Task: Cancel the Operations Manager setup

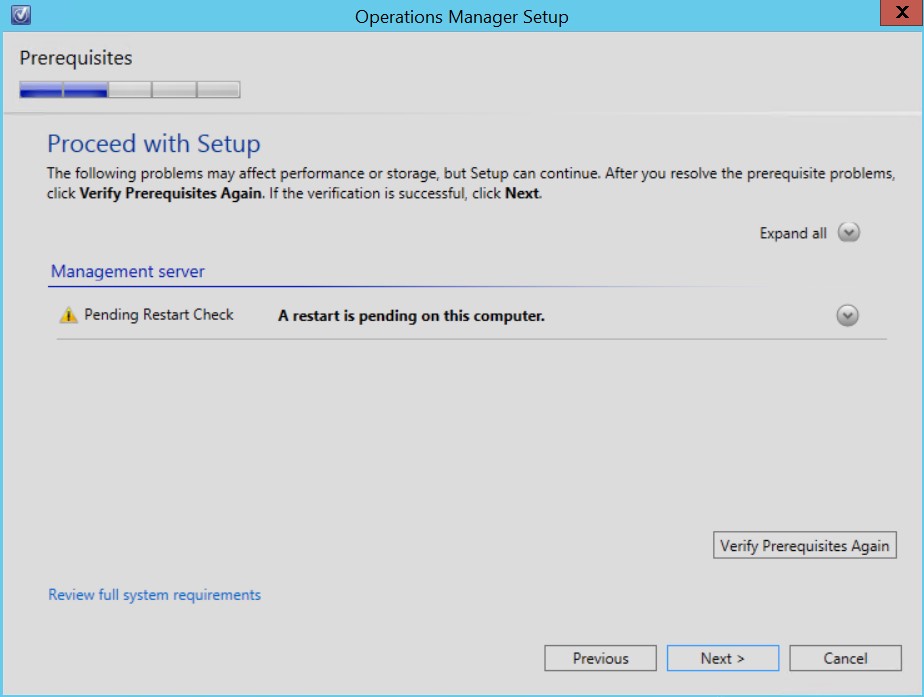Action: [845, 658]
